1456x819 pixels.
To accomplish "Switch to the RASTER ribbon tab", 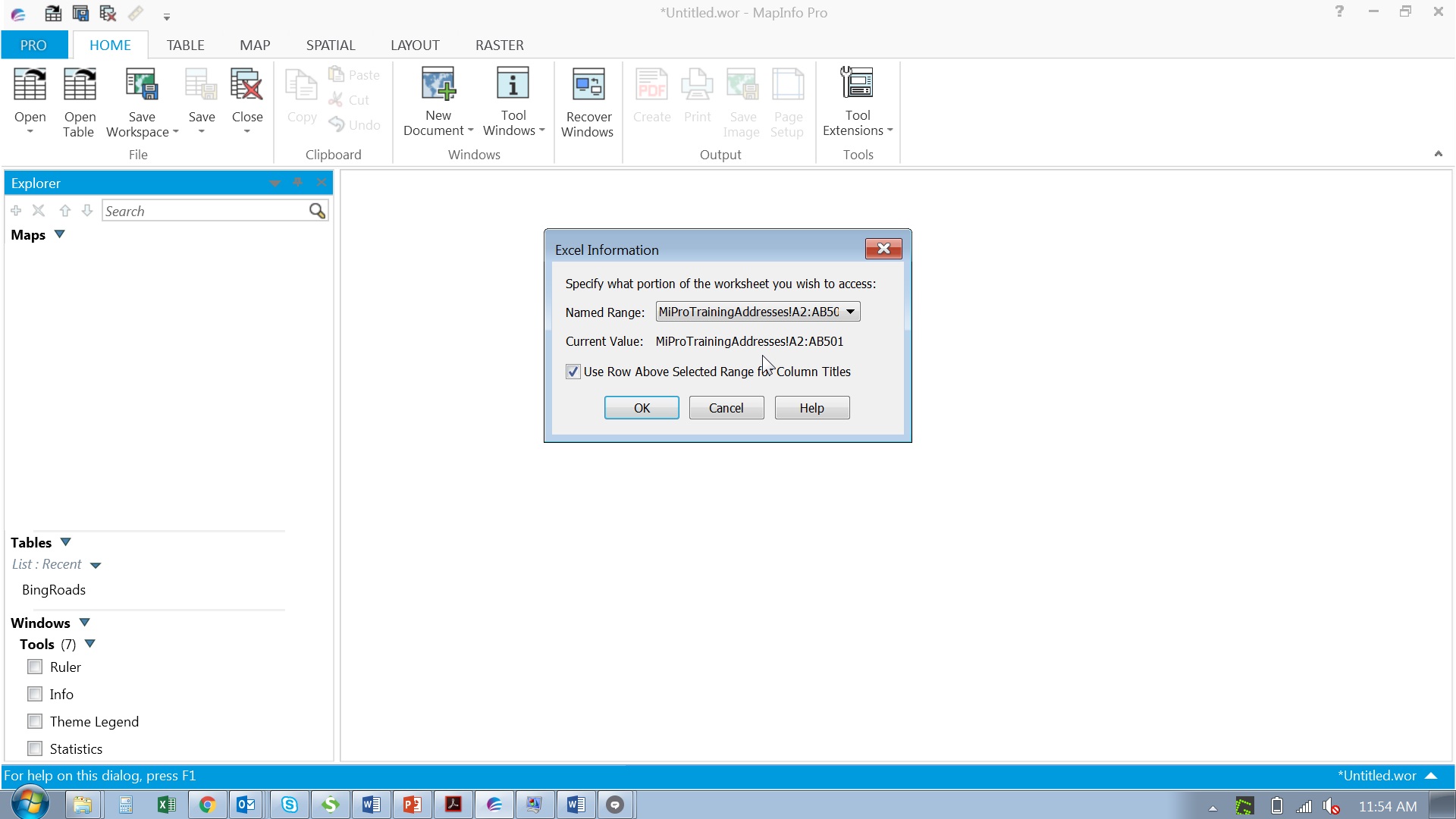I will point(499,45).
